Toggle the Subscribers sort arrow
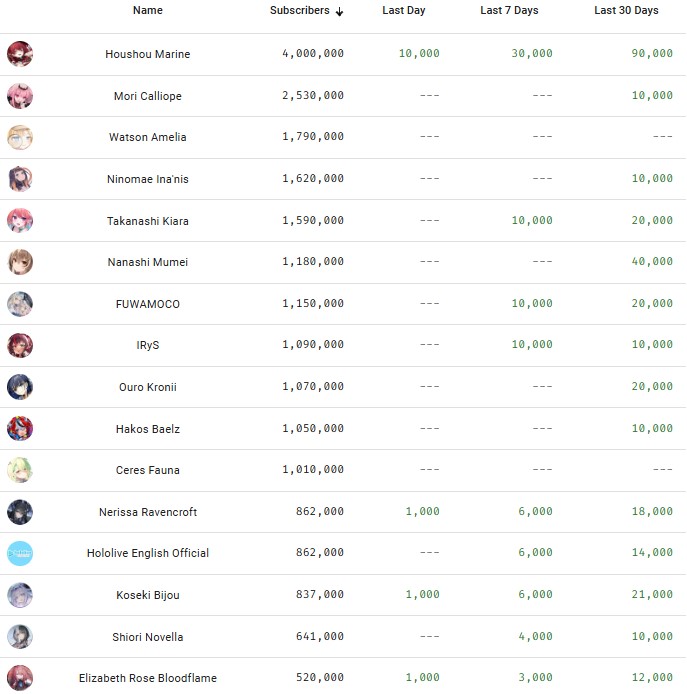Screen dimensions: 687x694 click(340, 11)
